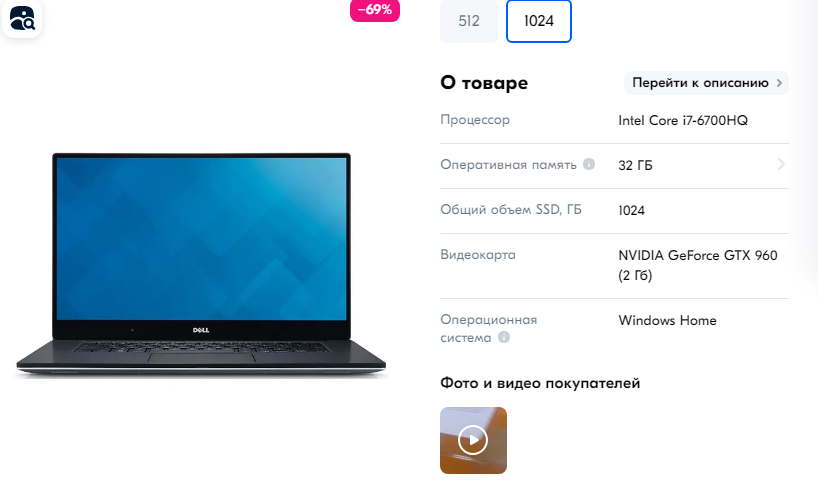
Task: Play the customer video thumbnail
Action: coord(473,440)
